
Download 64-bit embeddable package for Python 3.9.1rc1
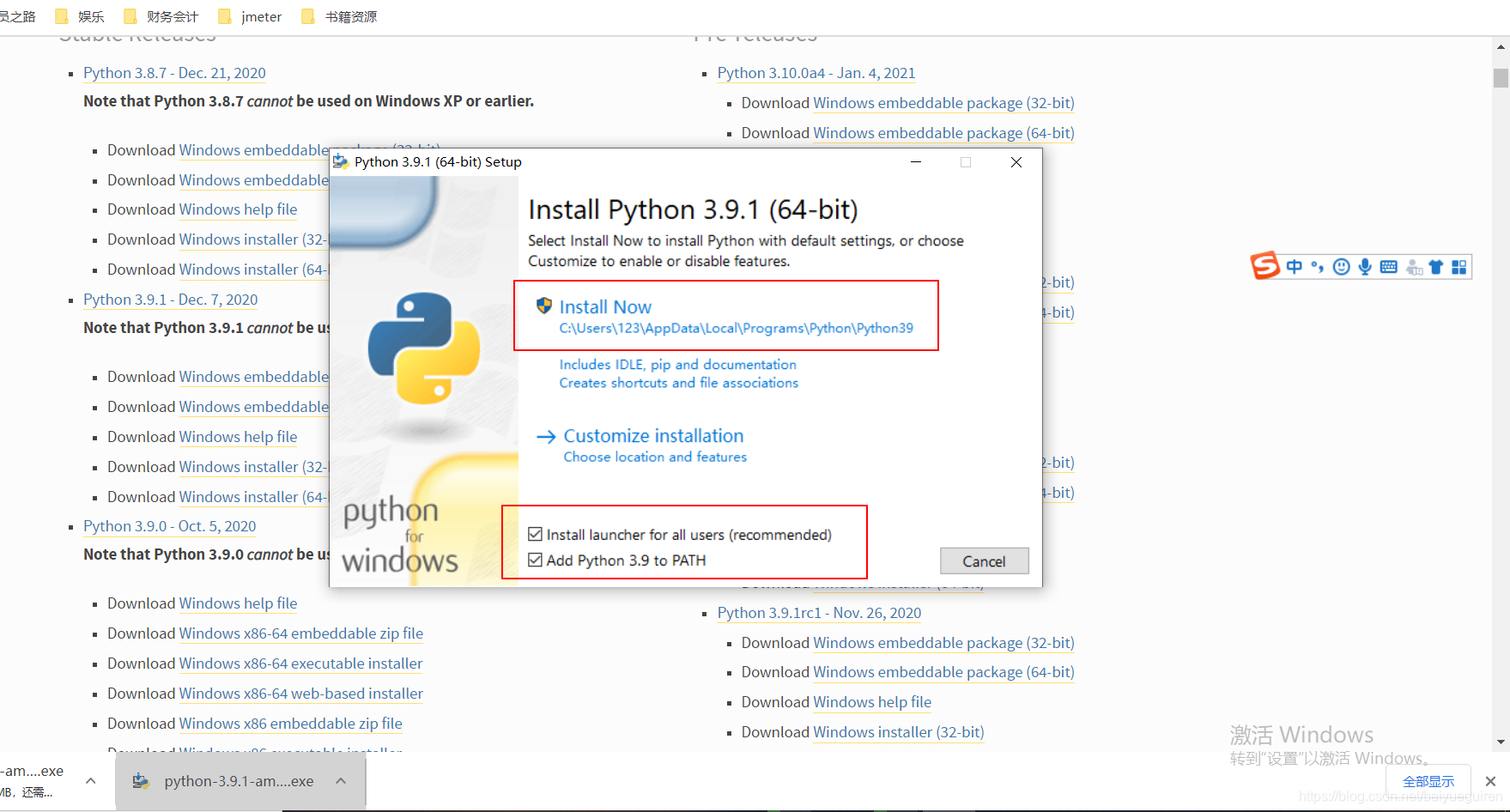pos(943,672)
